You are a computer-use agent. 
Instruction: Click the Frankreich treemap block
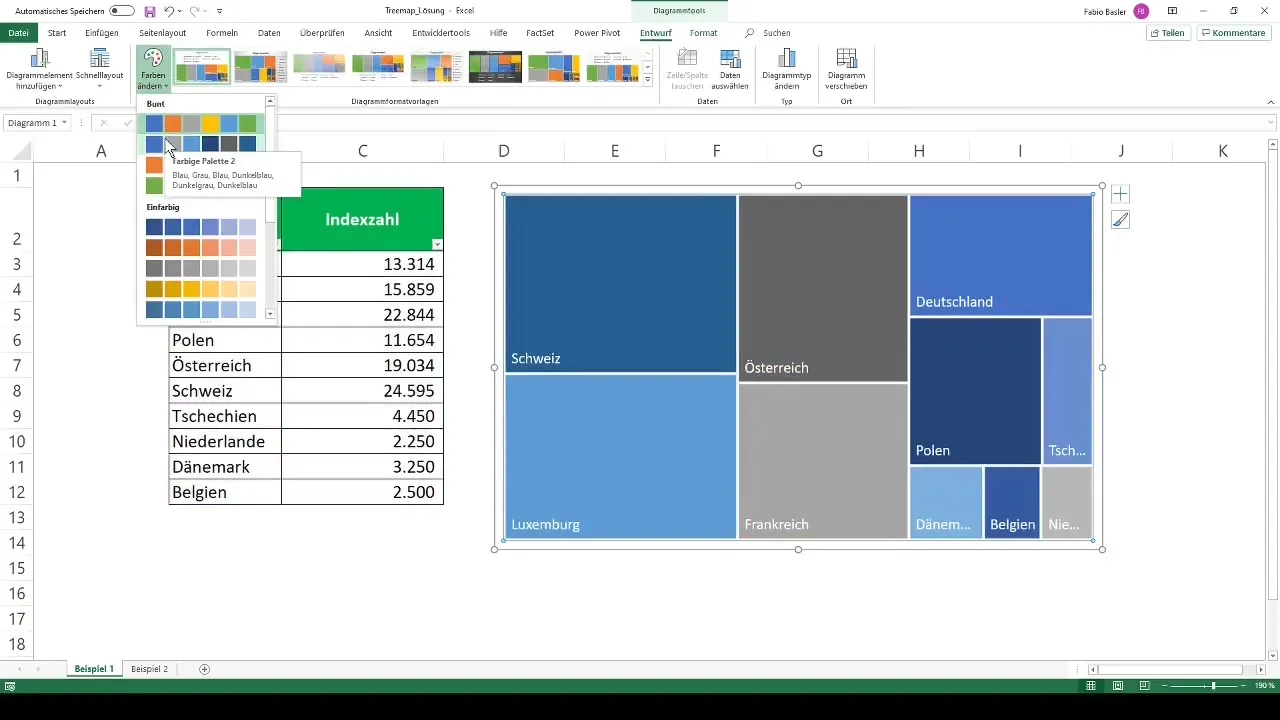tap(823, 461)
